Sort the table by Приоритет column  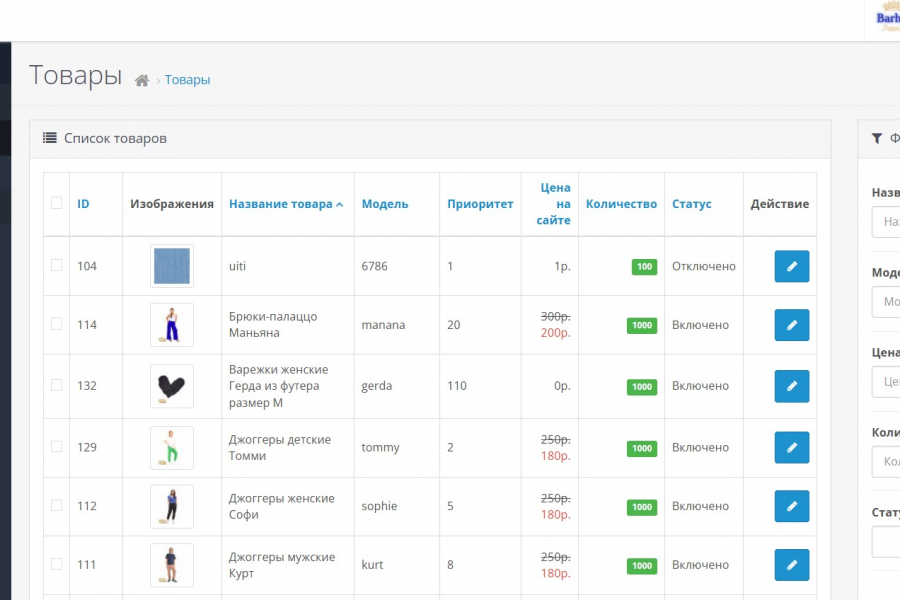pos(480,204)
